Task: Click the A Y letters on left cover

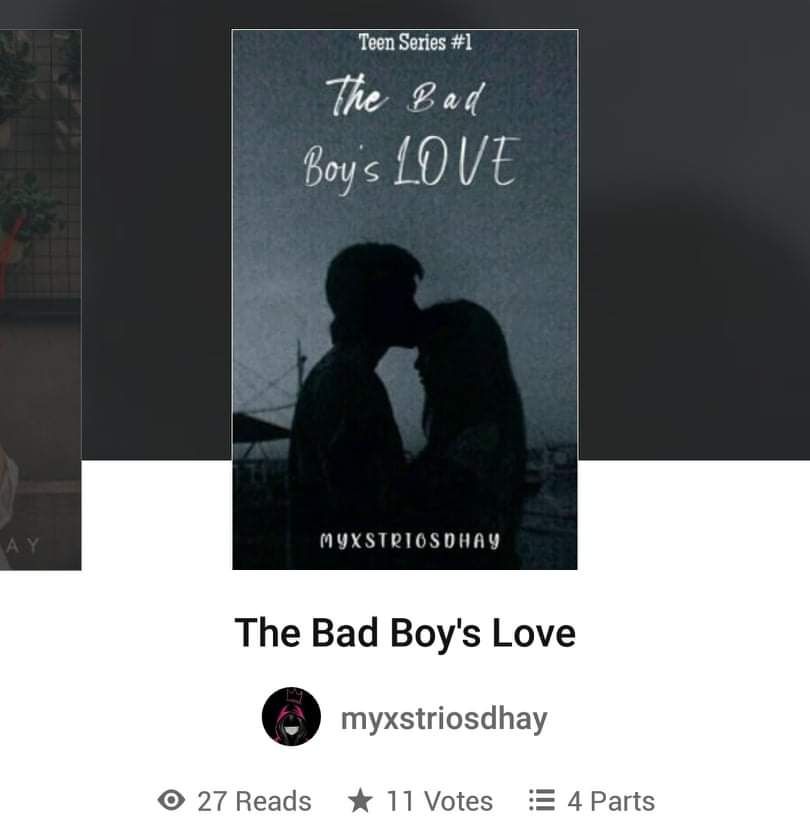Action: [23, 546]
